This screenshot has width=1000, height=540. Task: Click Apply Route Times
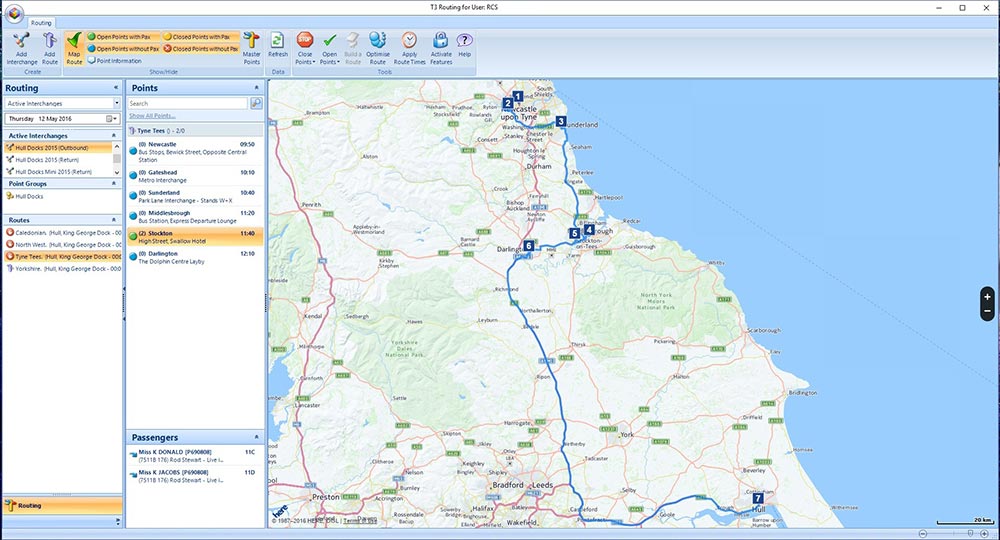click(x=409, y=49)
